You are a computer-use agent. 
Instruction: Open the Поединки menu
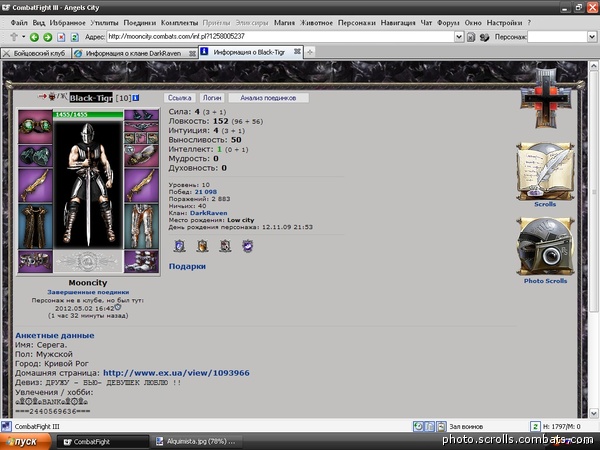click(x=139, y=23)
